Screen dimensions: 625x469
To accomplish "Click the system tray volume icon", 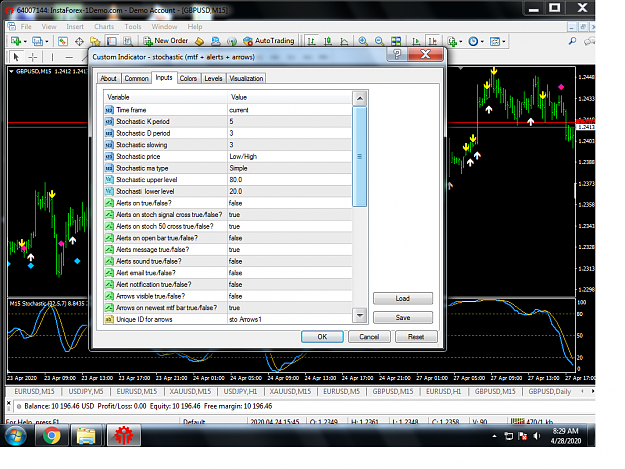I will pyautogui.click(x=537, y=436).
